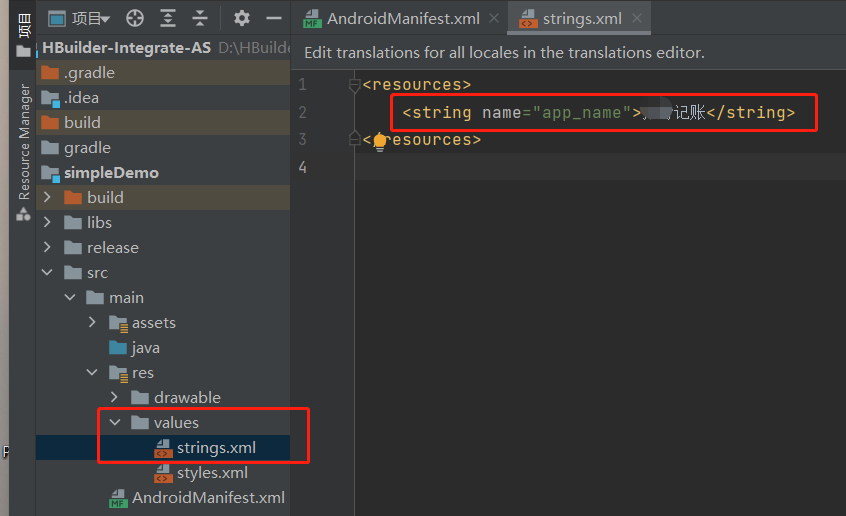The width and height of the screenshot is (846, 516).
Task: Click the Collapse All icon in project toolbar
Action: (200, 18)
